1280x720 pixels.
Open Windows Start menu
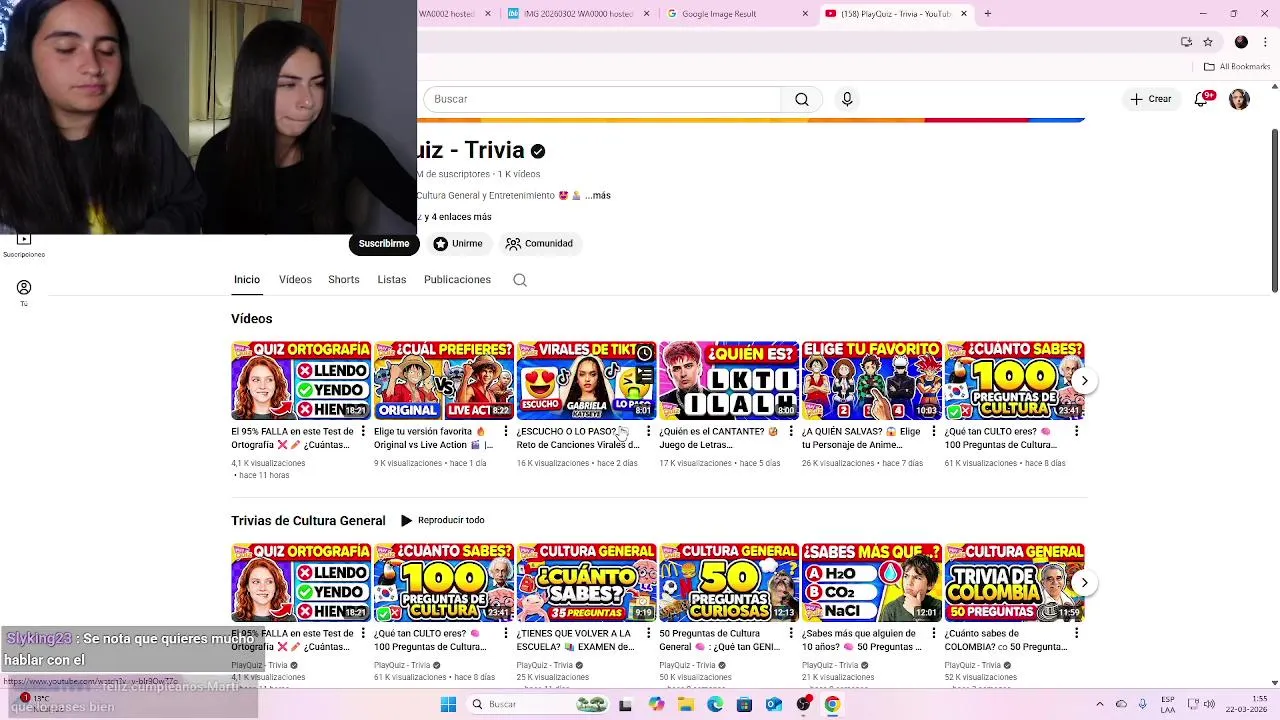[448, 704]
